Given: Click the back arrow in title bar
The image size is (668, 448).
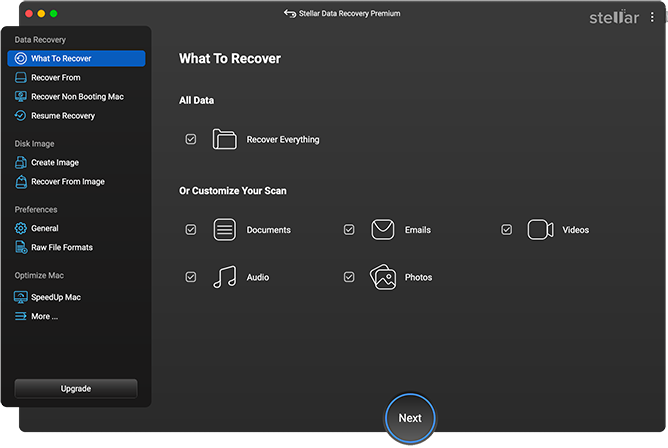Looking at the screenshot, I should tap(289, 14).
